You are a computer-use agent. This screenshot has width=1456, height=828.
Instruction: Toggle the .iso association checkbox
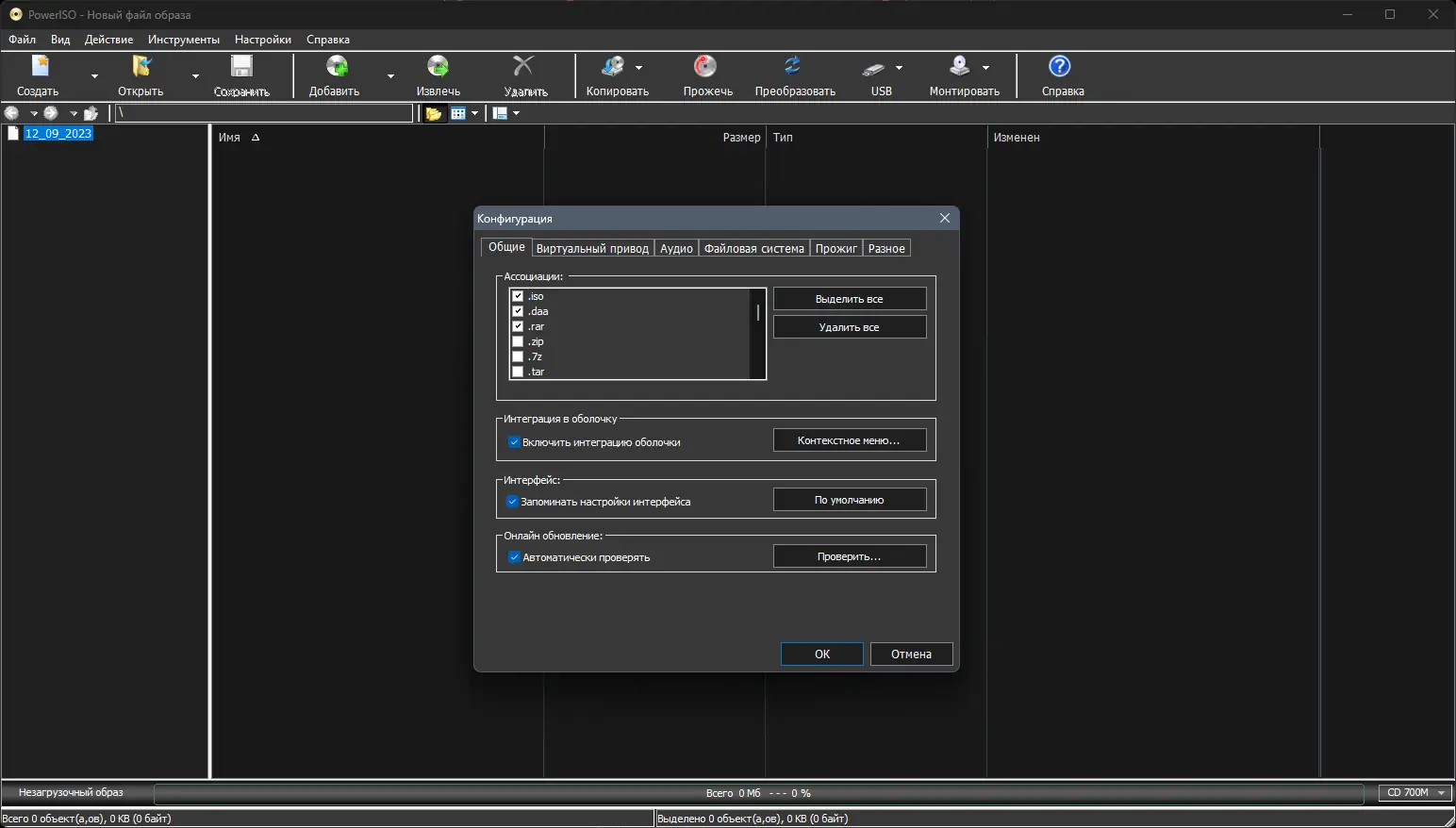[x=518, y=296]
